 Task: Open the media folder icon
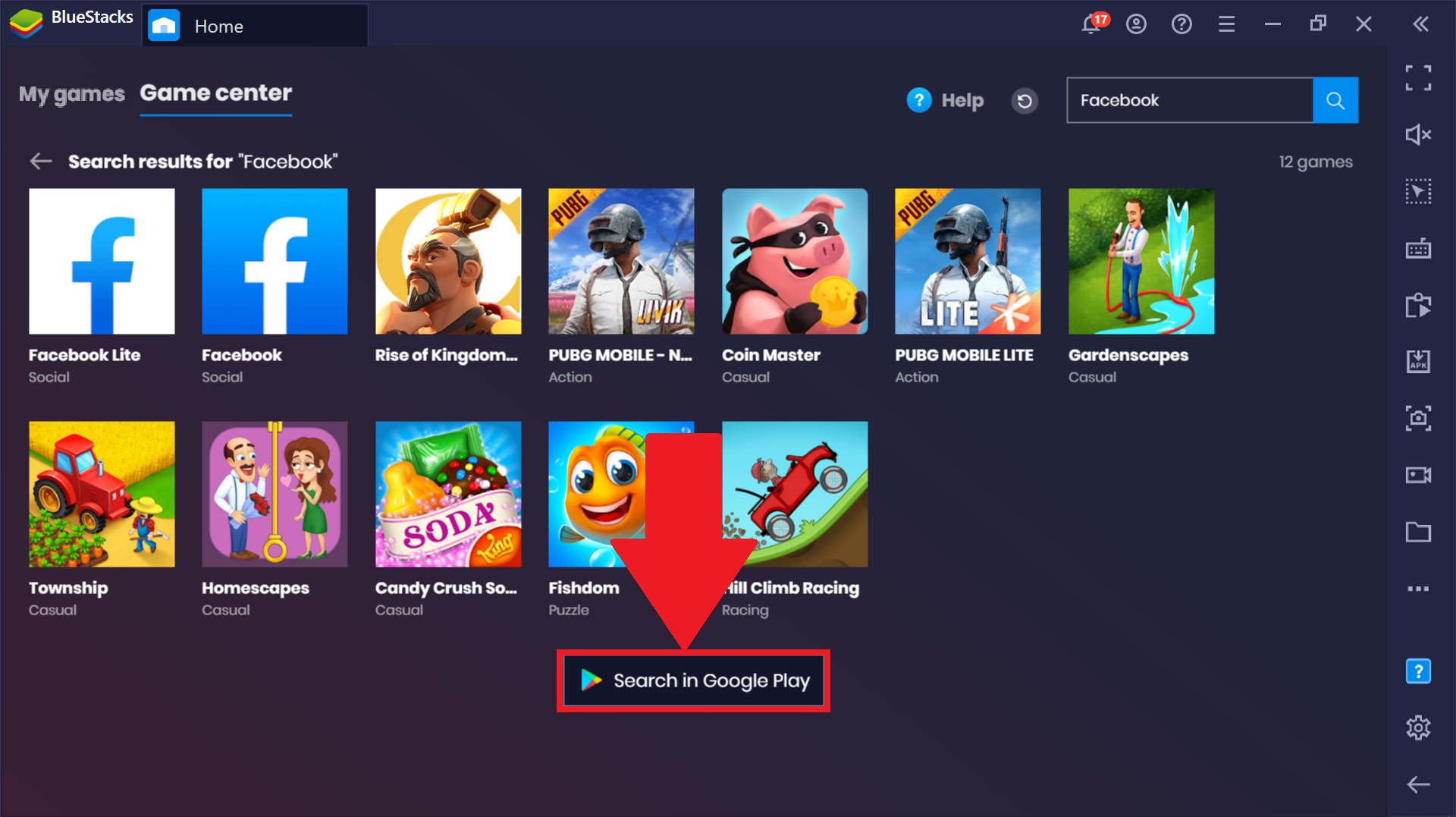coord(1418,532)
